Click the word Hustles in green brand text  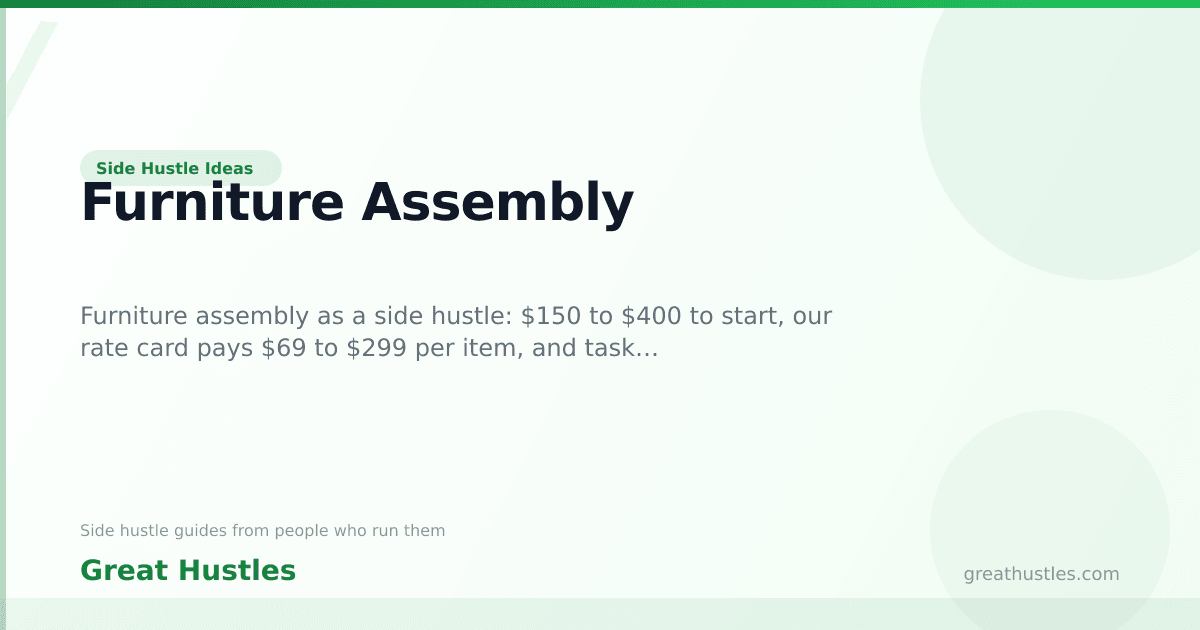(x=239, y=571)
